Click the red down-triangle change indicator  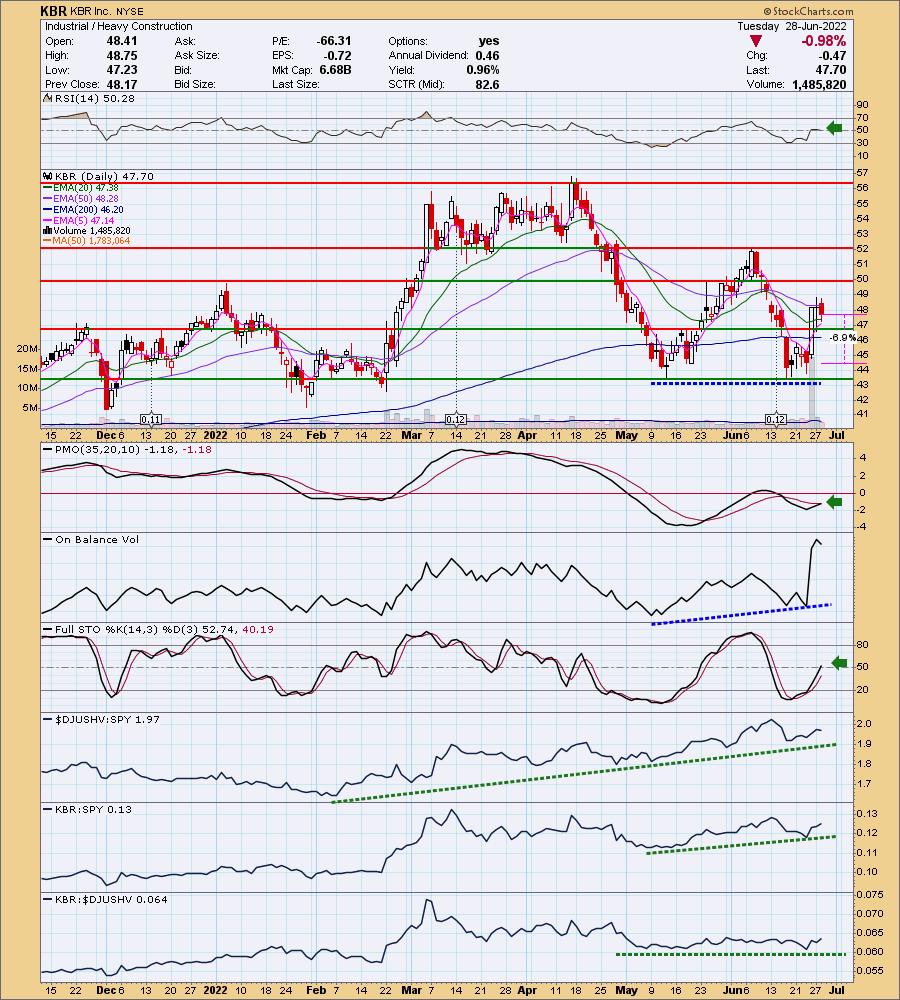point(756,41)
